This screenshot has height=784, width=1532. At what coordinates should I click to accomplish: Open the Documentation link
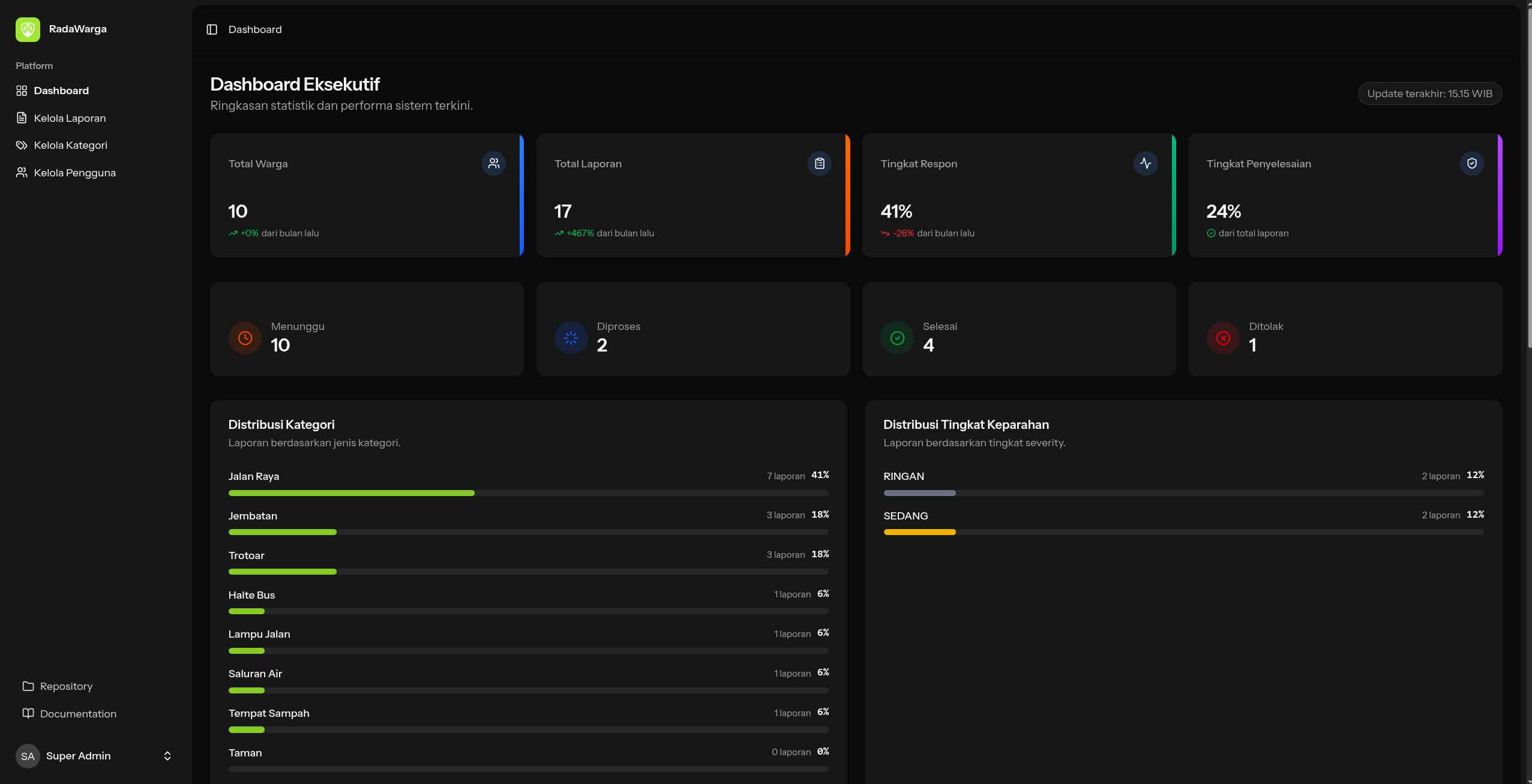[78, 714]
